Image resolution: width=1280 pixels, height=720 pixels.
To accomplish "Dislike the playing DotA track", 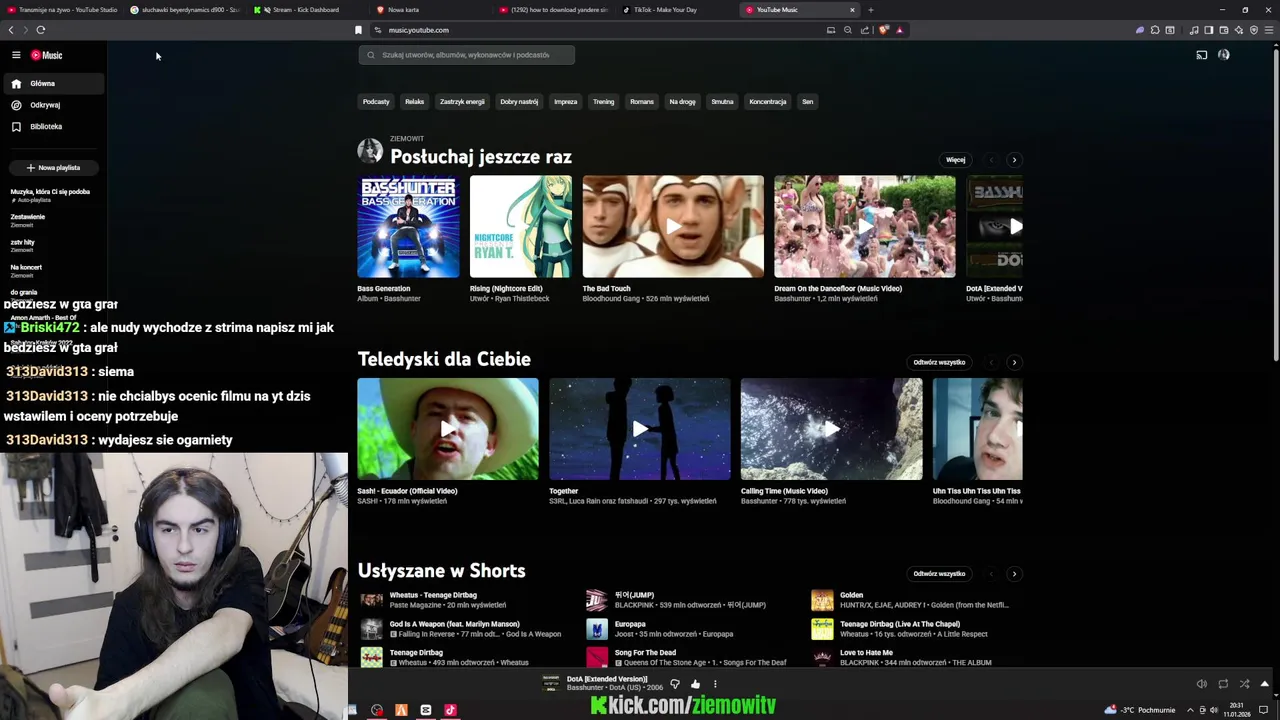I will (675, 684).
